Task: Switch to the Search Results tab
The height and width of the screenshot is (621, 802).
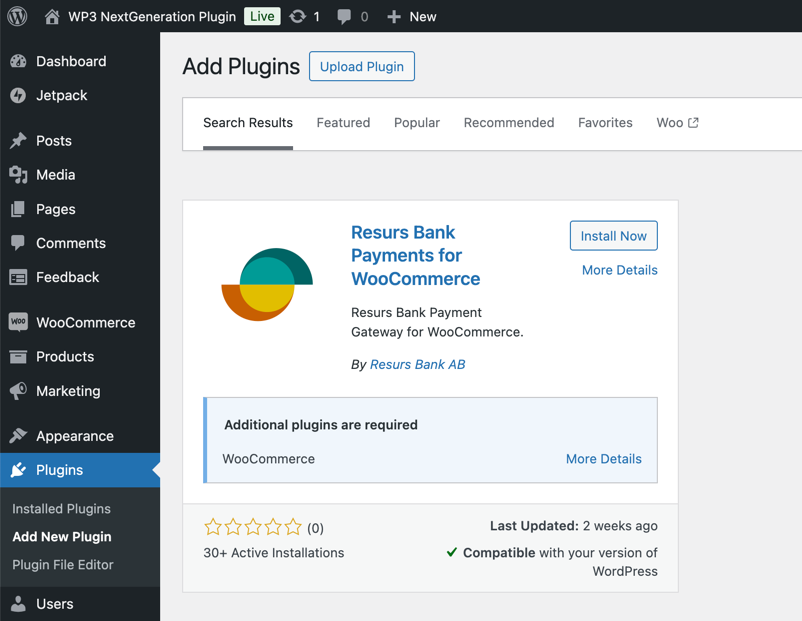Action: [x=248, y=123]
